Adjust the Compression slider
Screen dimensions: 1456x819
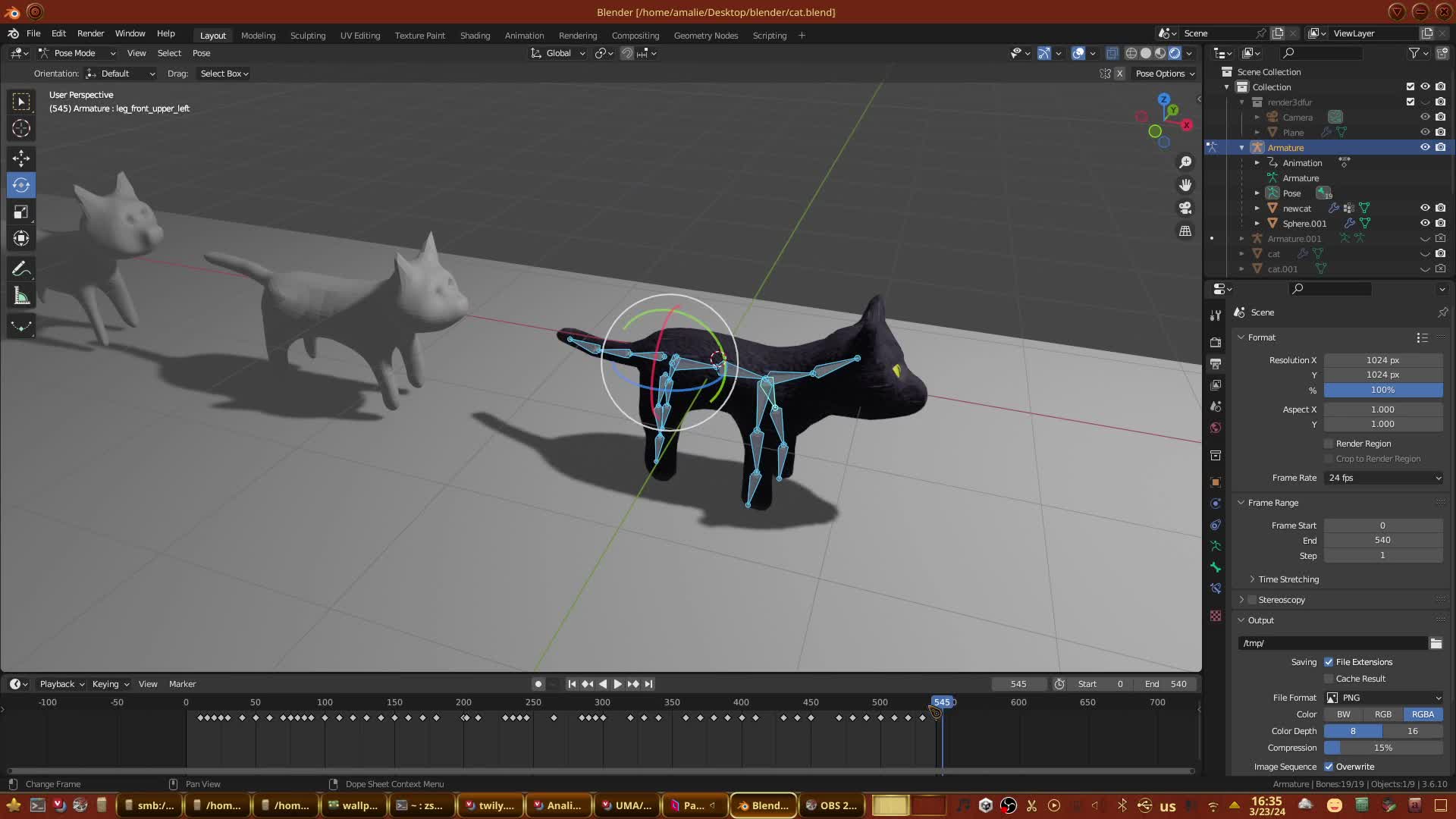pyautogui.click(x=1382, y=748)
